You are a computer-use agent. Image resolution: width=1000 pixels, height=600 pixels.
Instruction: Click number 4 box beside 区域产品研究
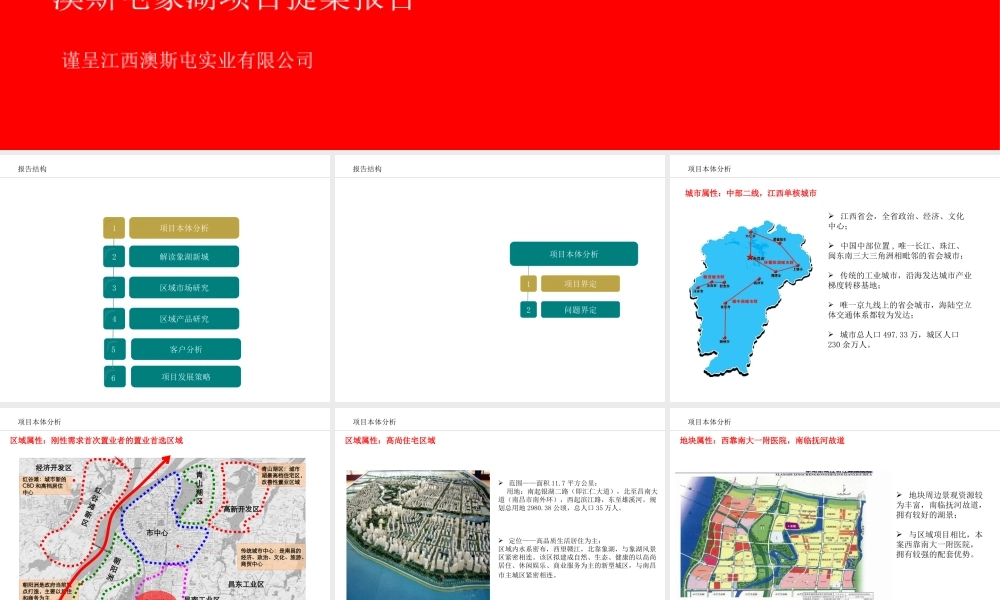[x=114, y=318]
